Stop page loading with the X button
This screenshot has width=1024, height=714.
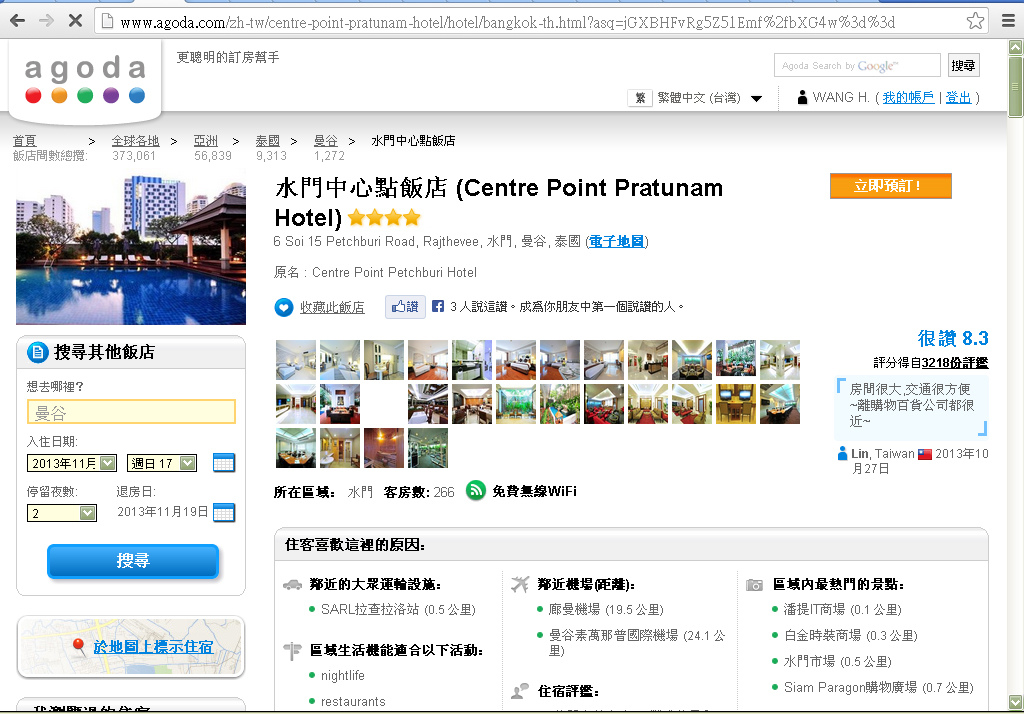(x=75, y=21)
